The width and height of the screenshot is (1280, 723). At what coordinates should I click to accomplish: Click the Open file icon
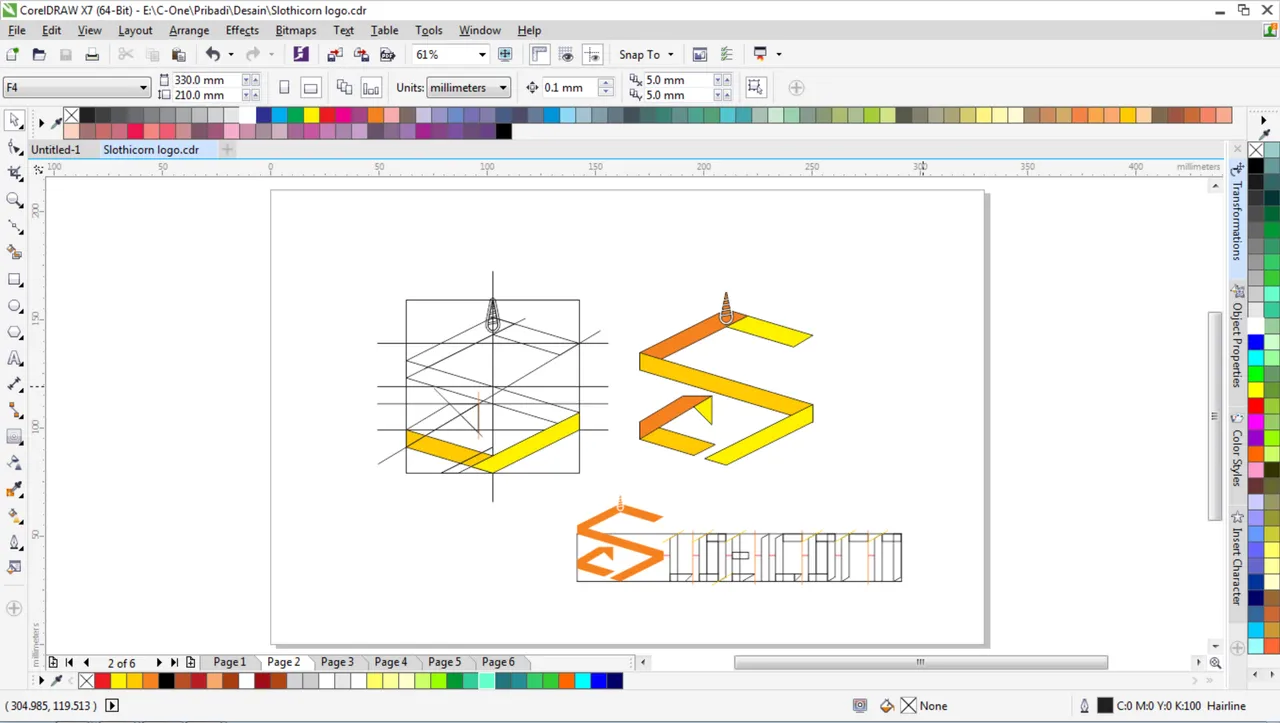click(x=39, y=54)
